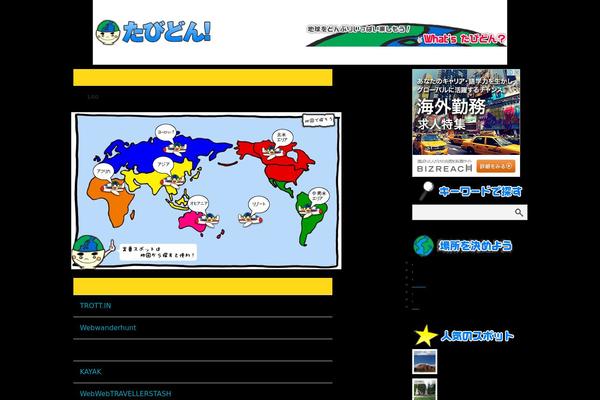Click the 中南米エリア speech bubble
Image resolution: width=600 pixels, height=400 pixels.
coord(318,196)
